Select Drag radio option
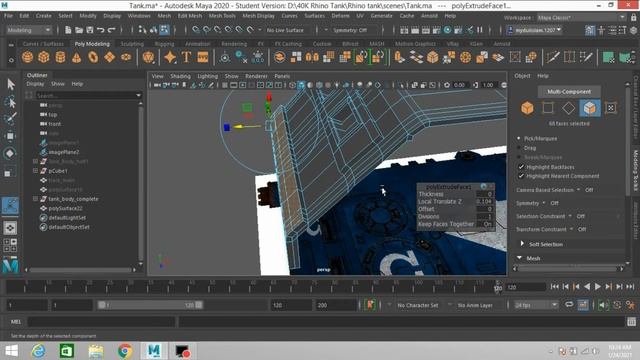This screenshot has height=360, width=640. [519, 148]
